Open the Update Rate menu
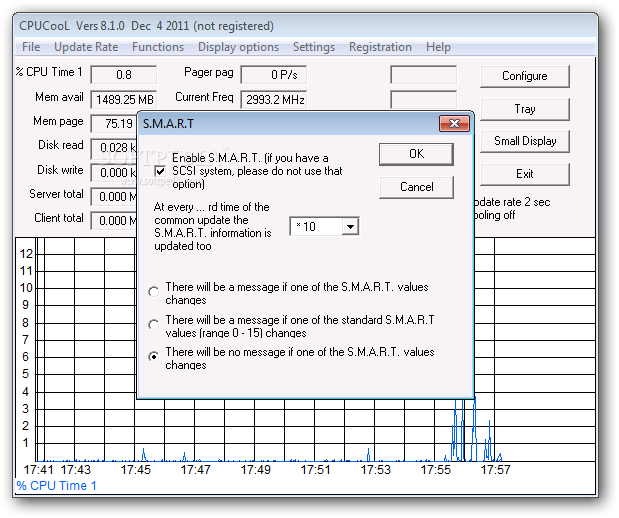 click(x=86, y=47)
